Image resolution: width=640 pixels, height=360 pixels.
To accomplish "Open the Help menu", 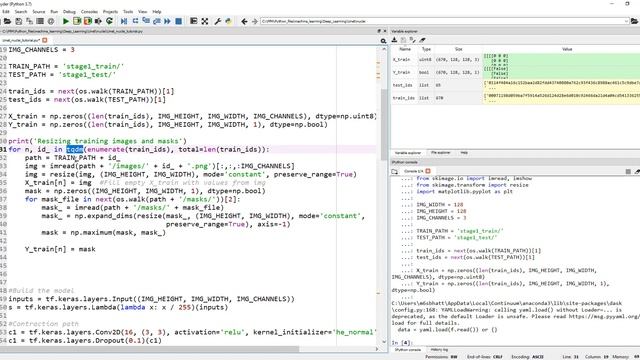I will tap(157, 12).
